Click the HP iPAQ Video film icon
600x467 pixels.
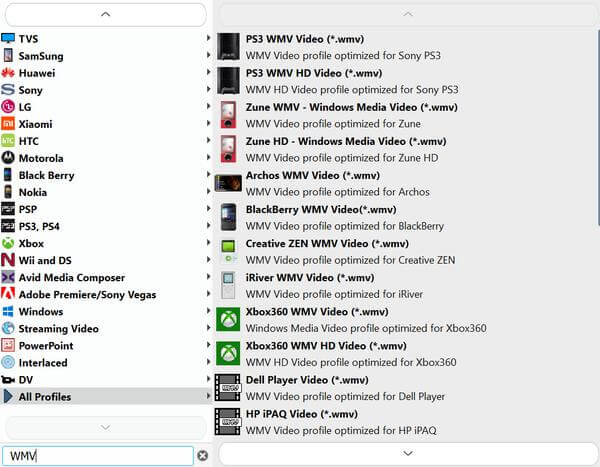(x=228, y=421)
